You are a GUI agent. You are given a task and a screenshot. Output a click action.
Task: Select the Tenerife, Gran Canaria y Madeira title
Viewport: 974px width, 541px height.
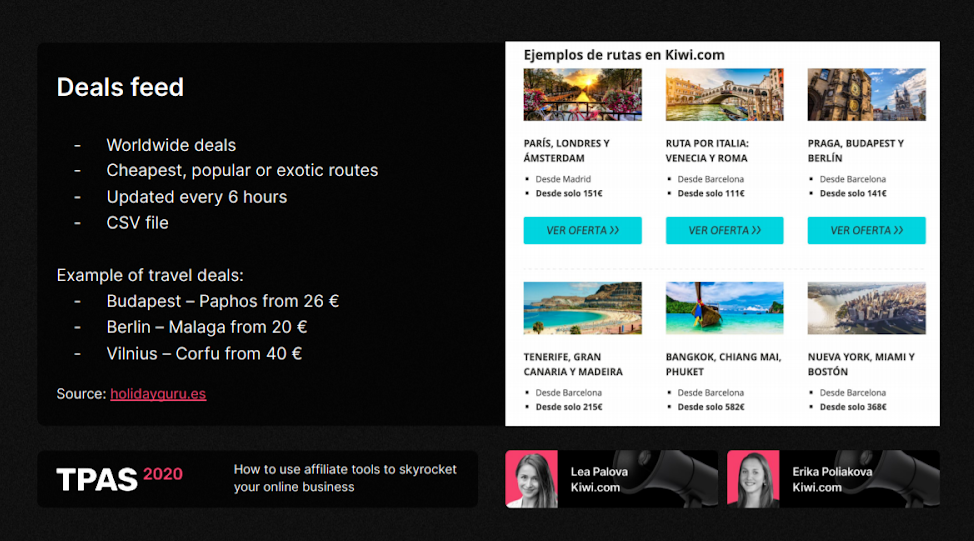(x=573, y=364)
